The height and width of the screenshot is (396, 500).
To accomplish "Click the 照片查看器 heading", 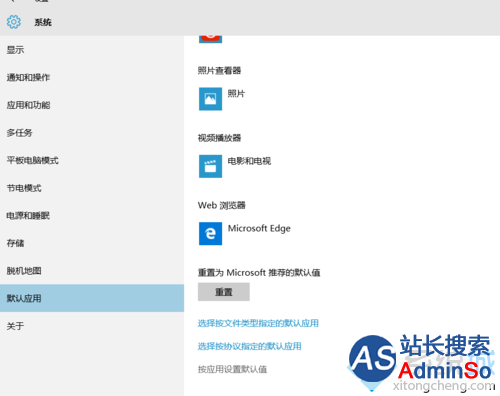I will [219, 70].
